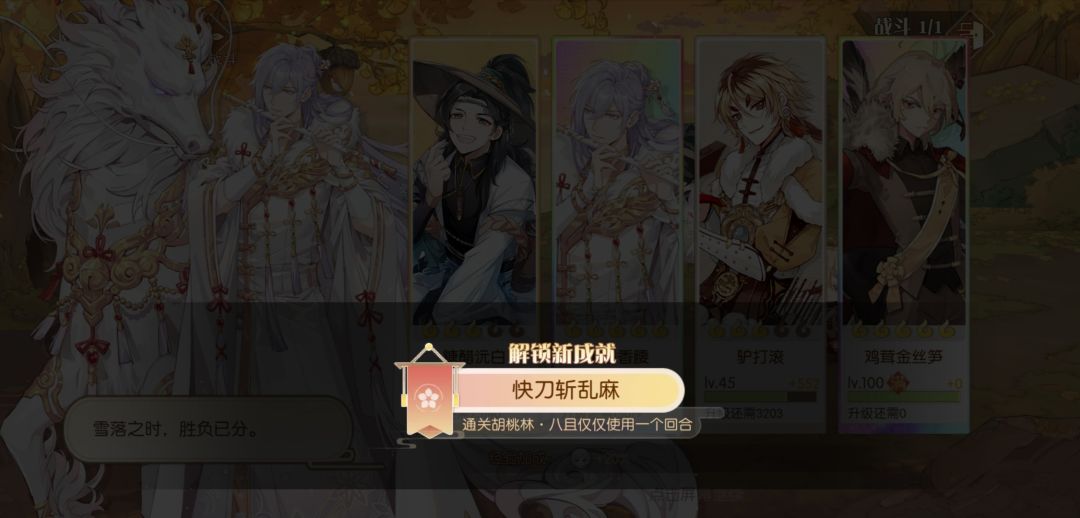Tap the 雪落之时，胜负已分 dialogue bubble
This screenshot has height=518, width=1080.
pyautogui.click(x=208, y=430)
